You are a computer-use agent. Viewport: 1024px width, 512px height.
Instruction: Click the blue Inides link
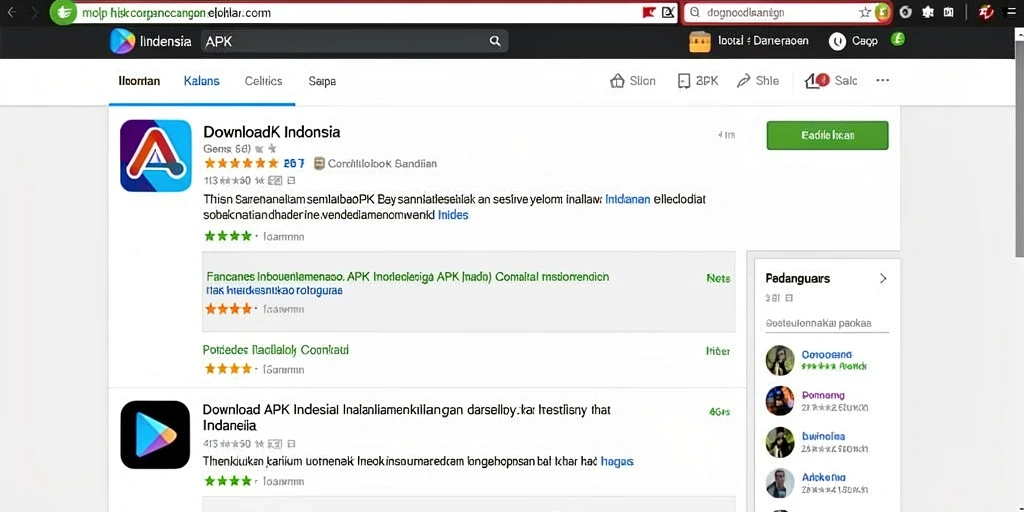coord(453,214)
